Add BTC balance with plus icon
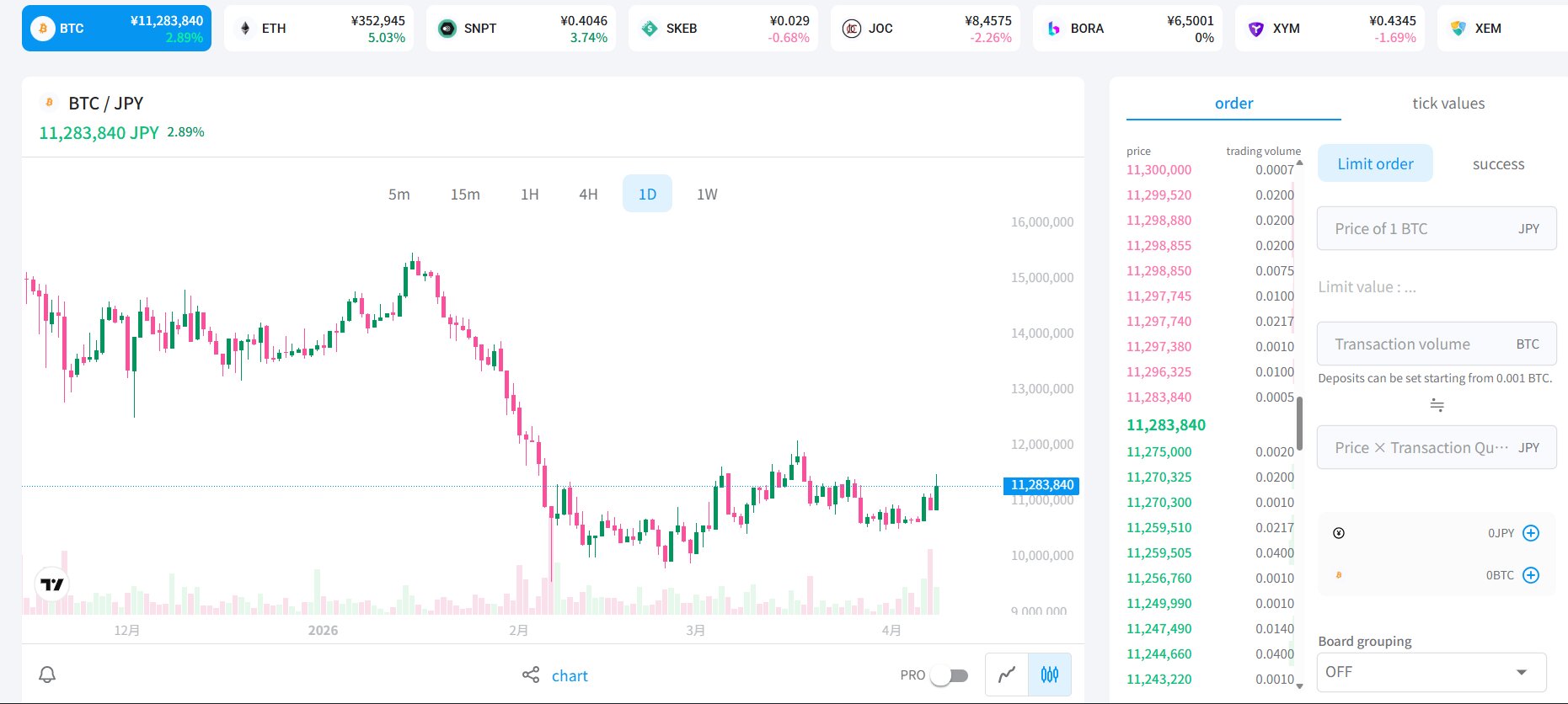 coord(1531,575)
